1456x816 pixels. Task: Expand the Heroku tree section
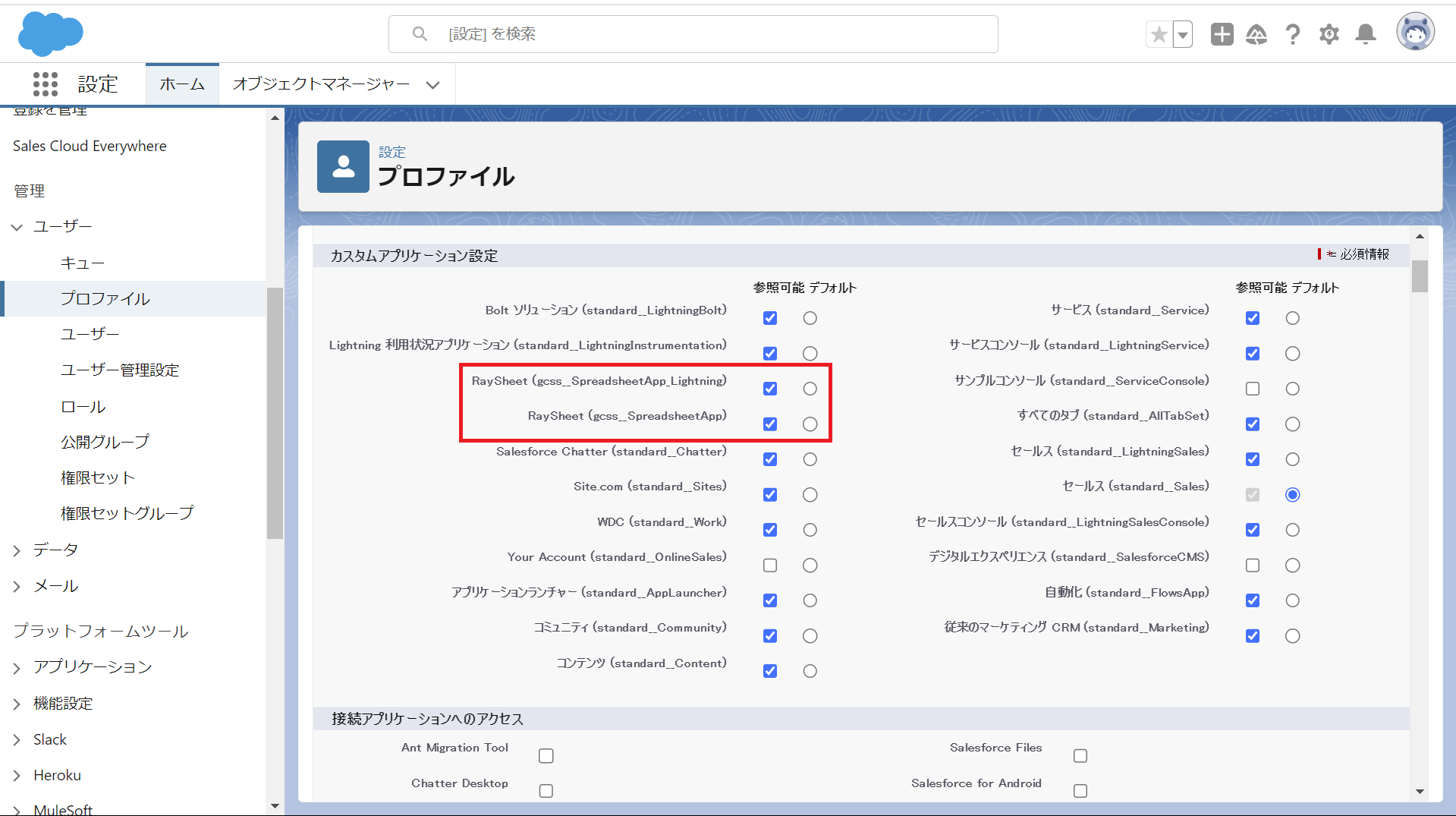[17, 776]
